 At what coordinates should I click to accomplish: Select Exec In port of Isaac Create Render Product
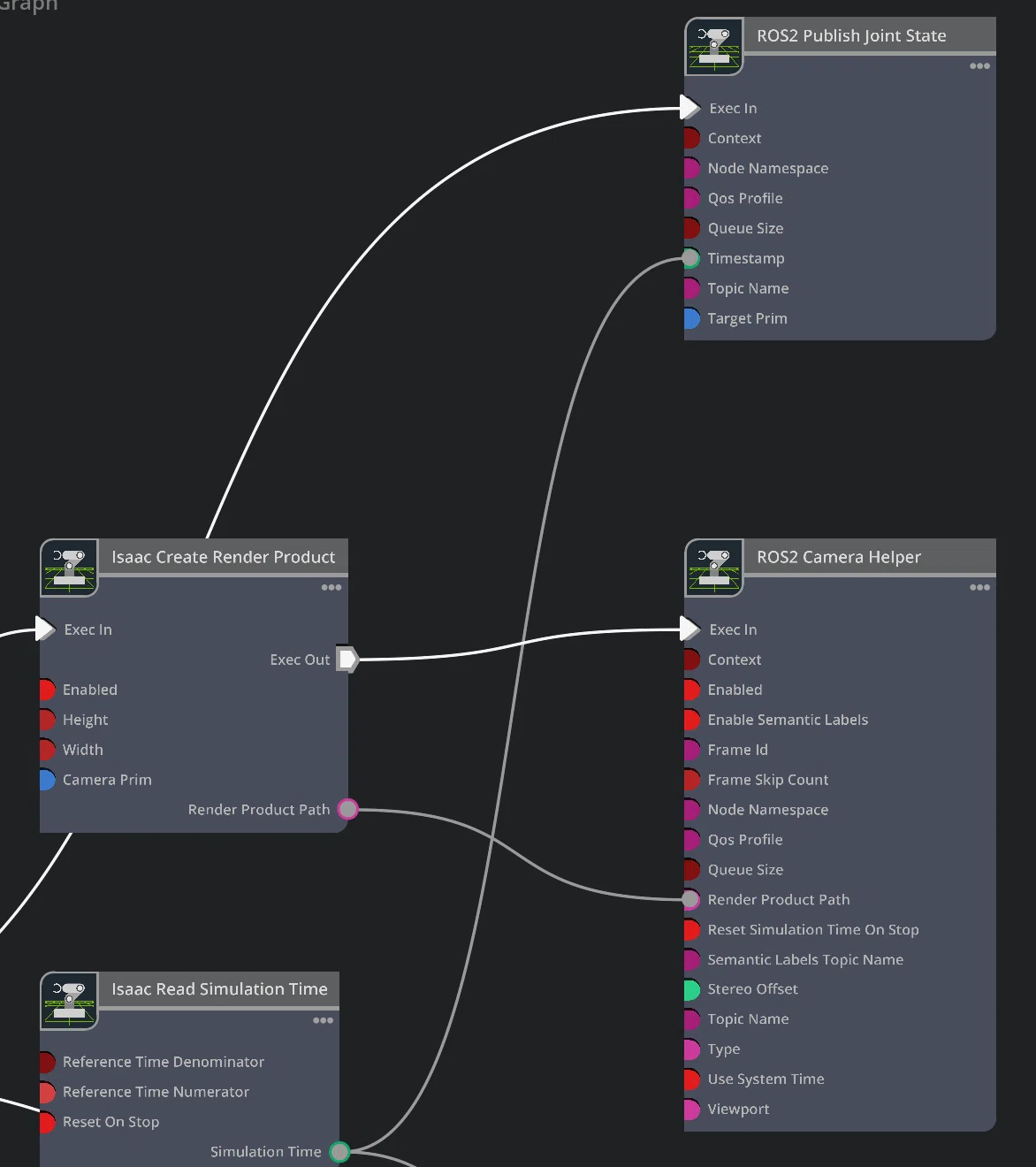(45, 629)
